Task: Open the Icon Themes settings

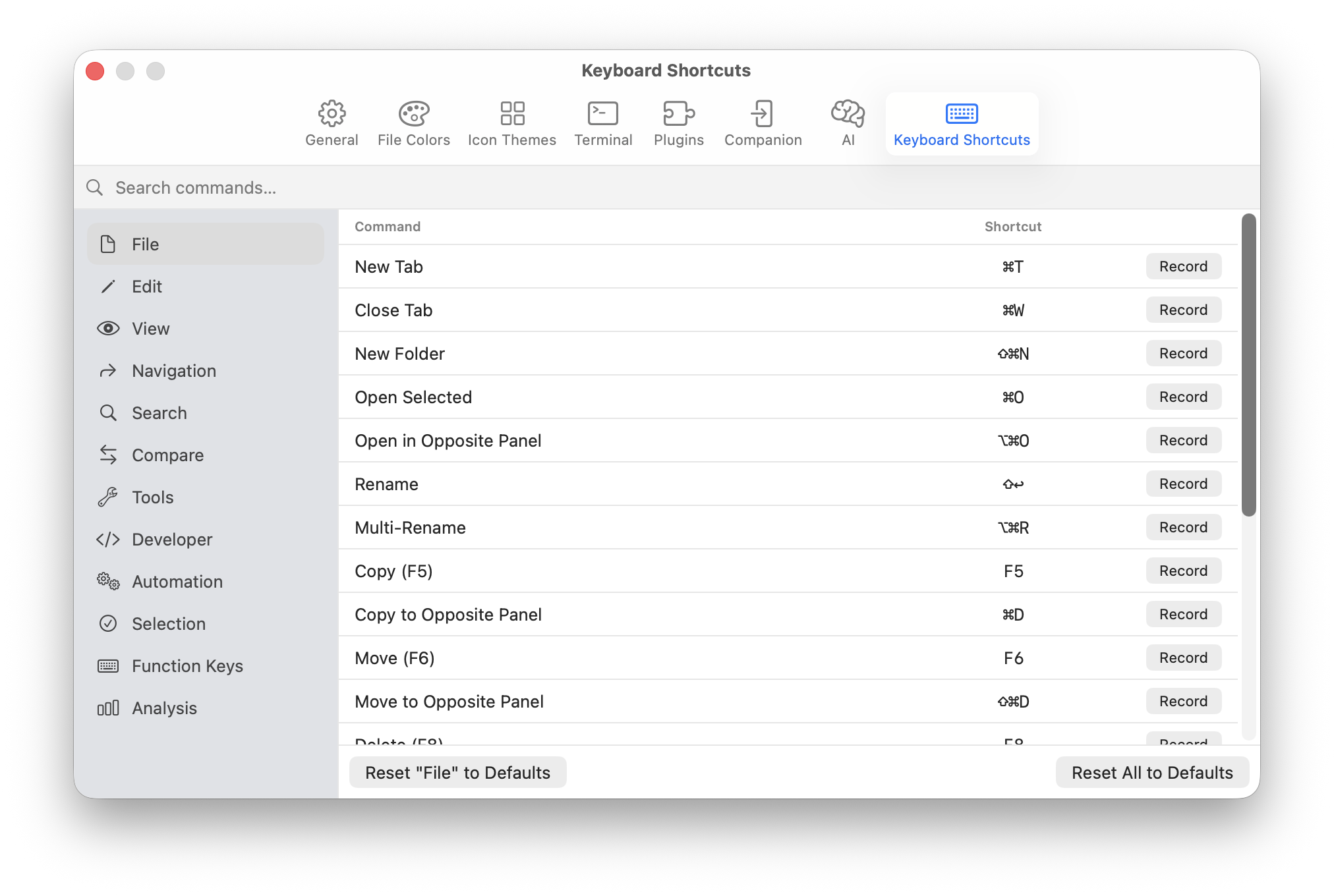Action: (x=511, y=122)
